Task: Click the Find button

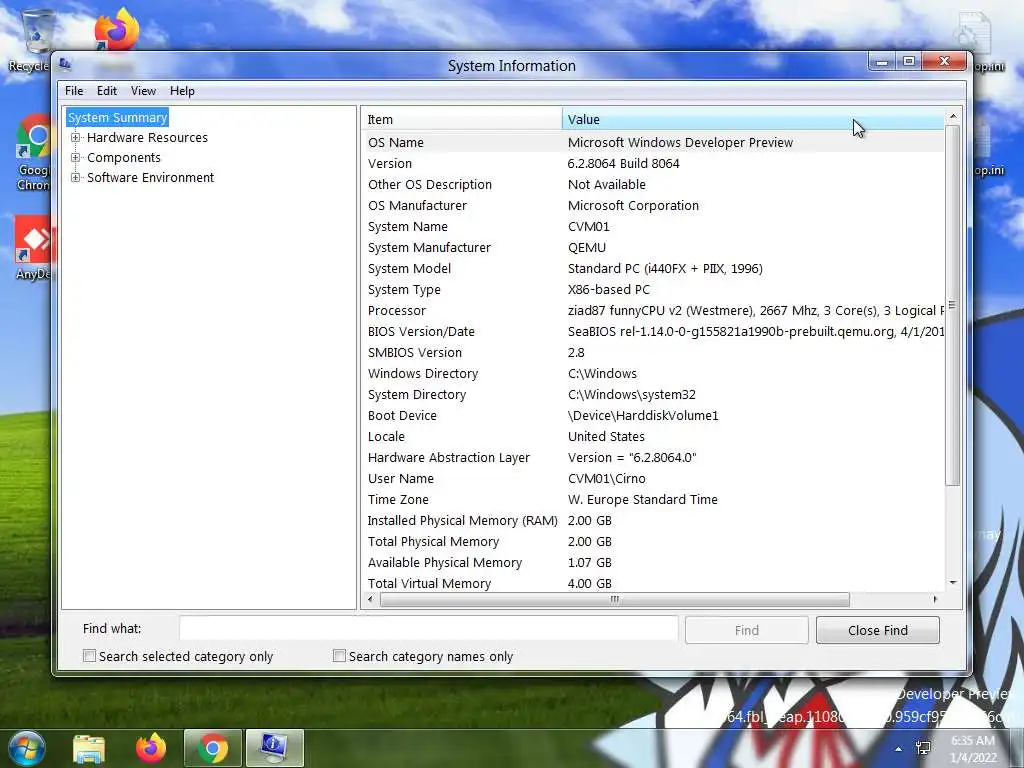Action: click(x=746, y=630)
